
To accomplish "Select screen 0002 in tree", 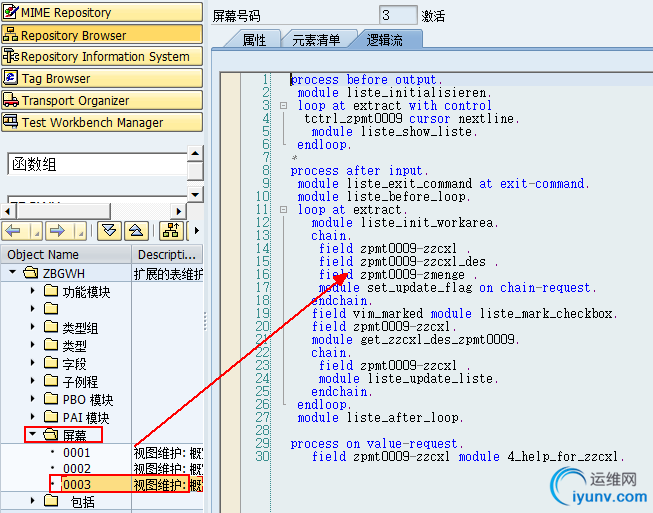I will (77, 468).
